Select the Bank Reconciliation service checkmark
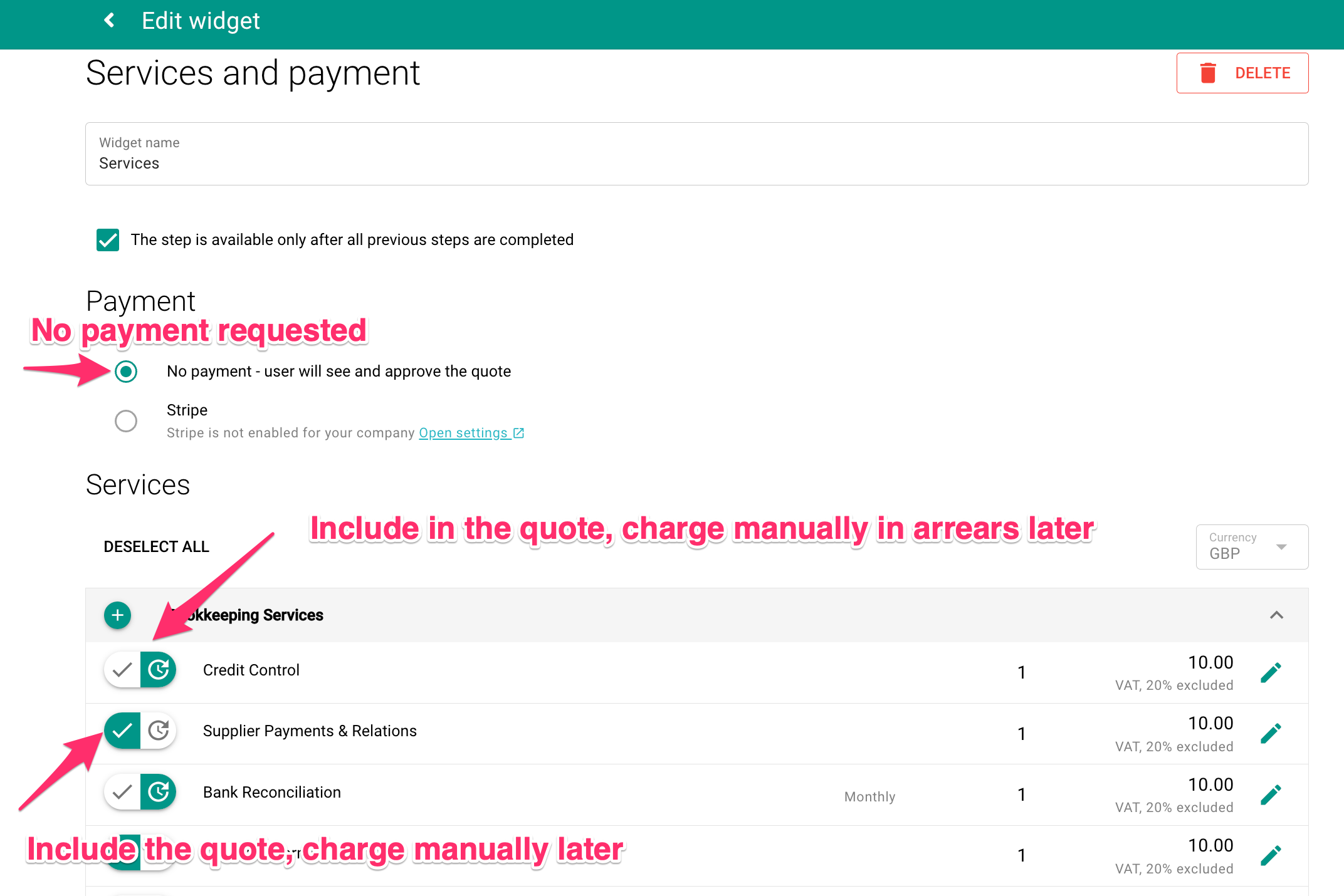Image resolution: width=1344 pixels, height=896 pixels. [x=122, y=791]
